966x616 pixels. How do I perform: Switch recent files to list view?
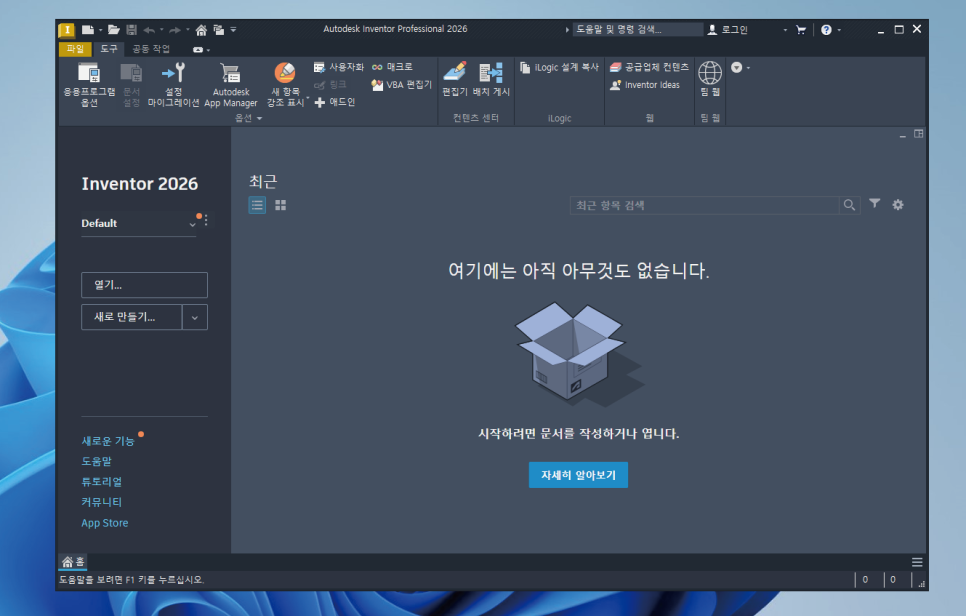pos(257,205)
